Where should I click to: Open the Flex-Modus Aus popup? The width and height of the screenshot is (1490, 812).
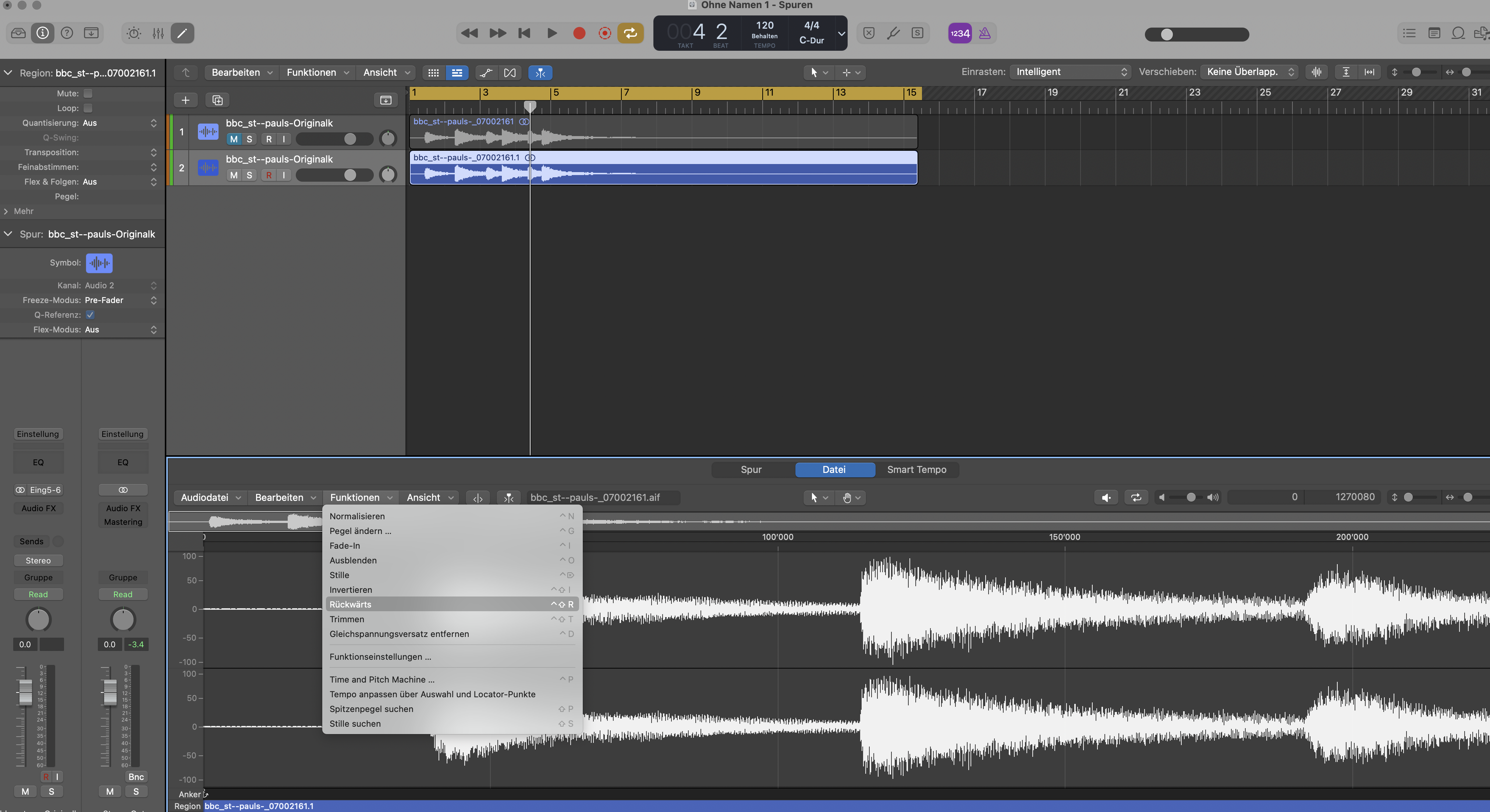pyautogui.click(x=120, y=330)
